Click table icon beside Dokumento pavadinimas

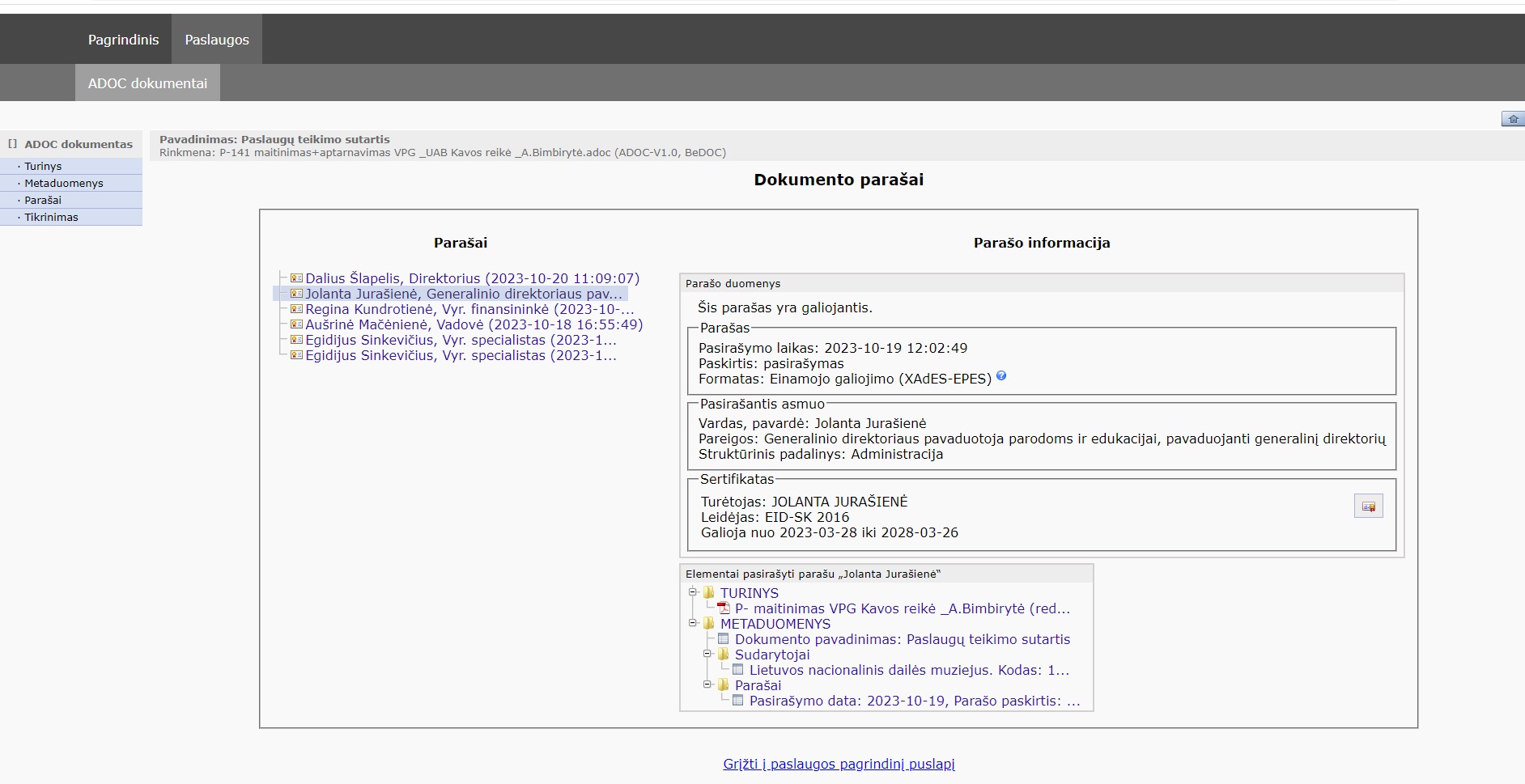pyautogui.click(x=724, y=639)
